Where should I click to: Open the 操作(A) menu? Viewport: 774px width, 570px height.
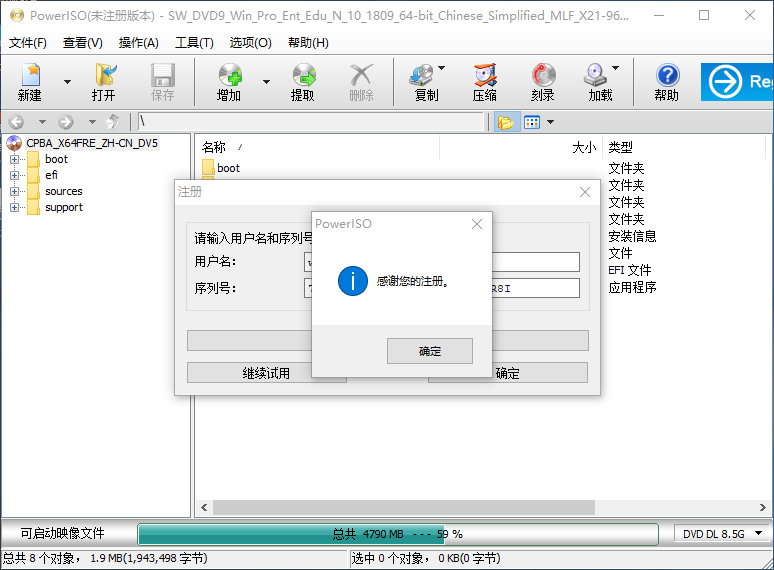pos(139,43)
